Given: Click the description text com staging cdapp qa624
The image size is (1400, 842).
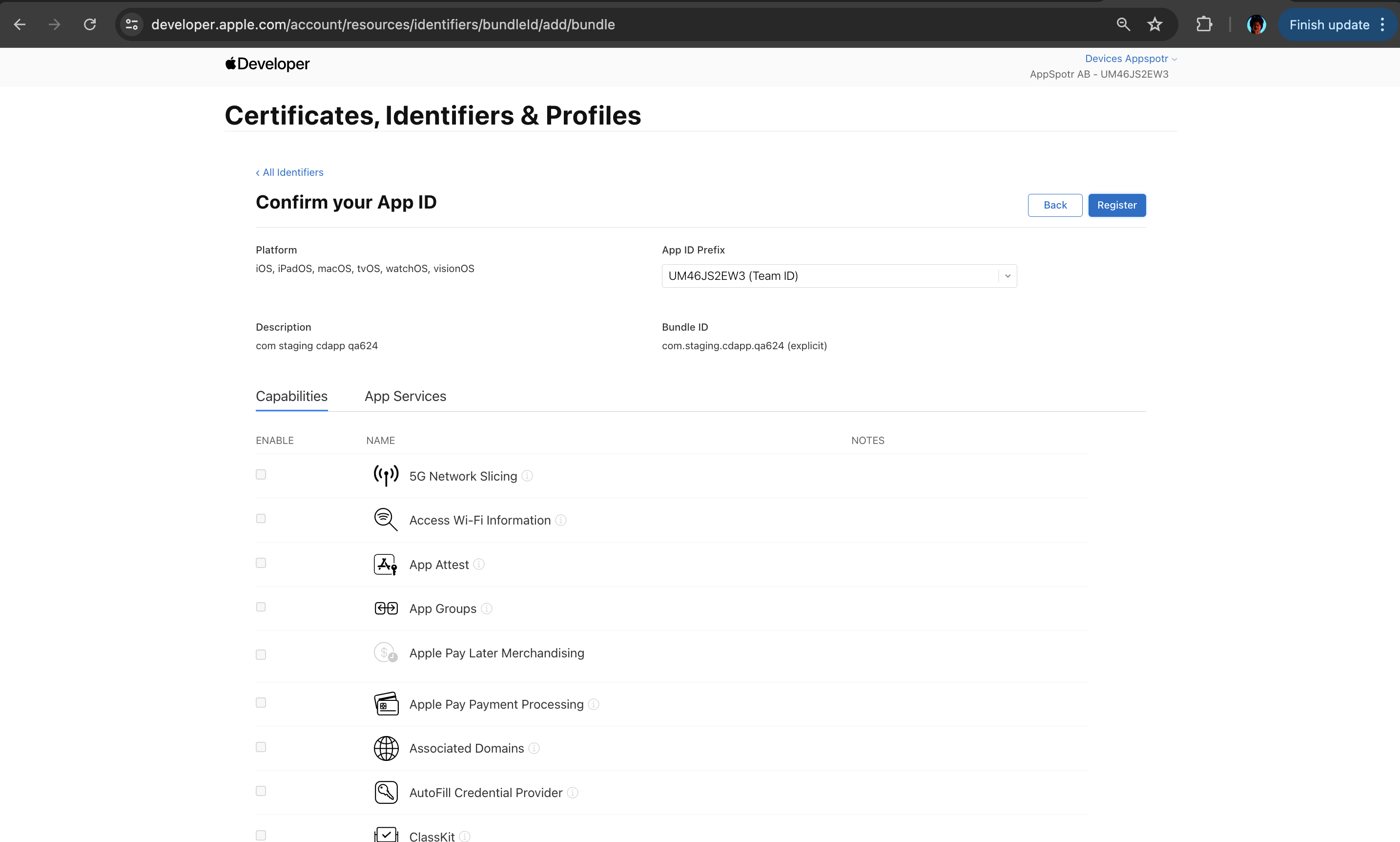Looking at the screenshot, I should (316, 345).
